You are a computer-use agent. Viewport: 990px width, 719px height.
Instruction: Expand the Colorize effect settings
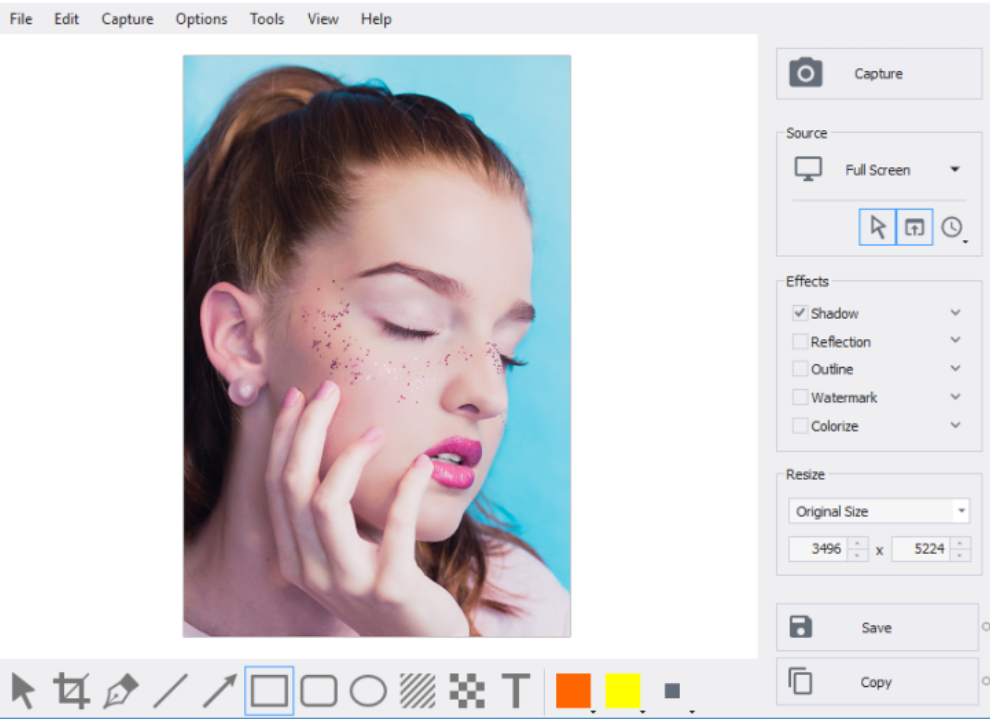(x=956, y=425)
